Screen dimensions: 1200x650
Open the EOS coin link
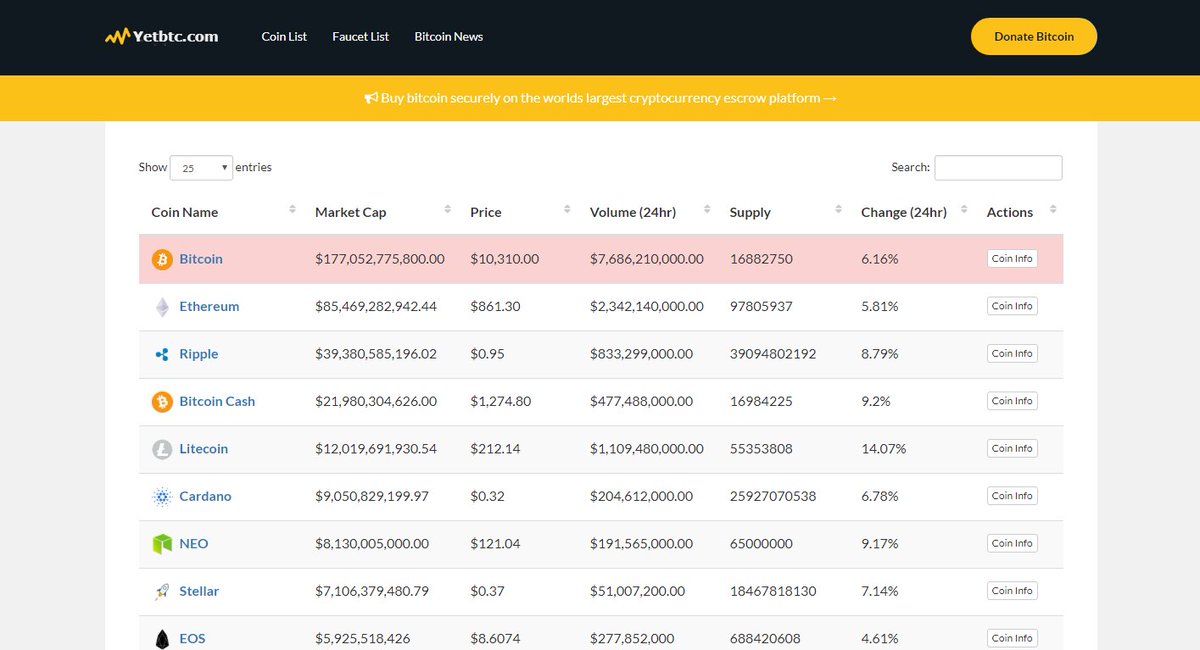click(192, 639)
